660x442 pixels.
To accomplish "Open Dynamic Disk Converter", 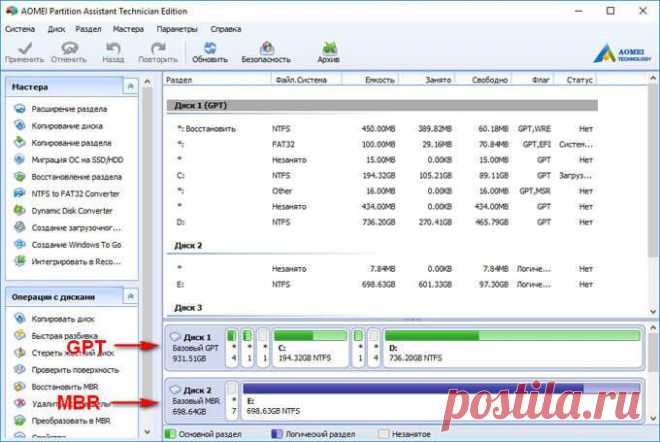I will [72, 211].
